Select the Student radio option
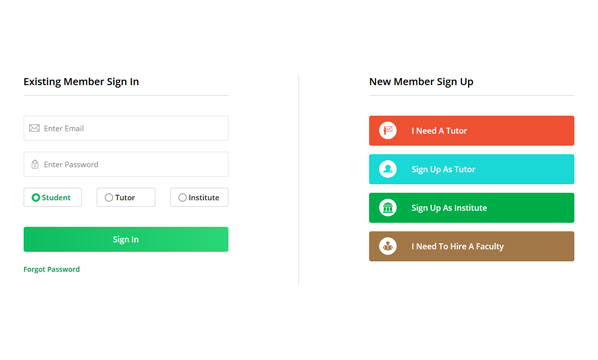 point(53,198)
